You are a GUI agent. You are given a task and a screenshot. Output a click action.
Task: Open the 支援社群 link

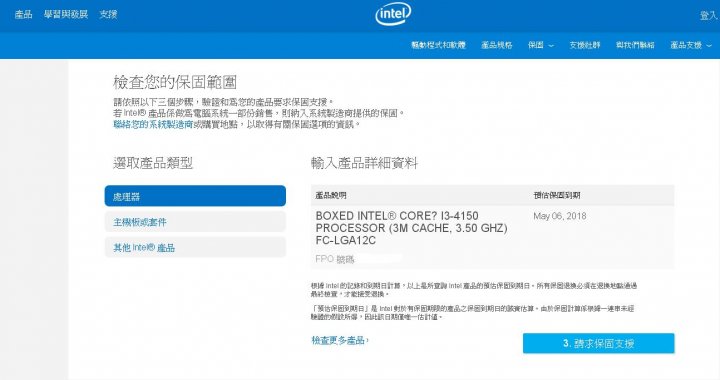coord(585,45)
